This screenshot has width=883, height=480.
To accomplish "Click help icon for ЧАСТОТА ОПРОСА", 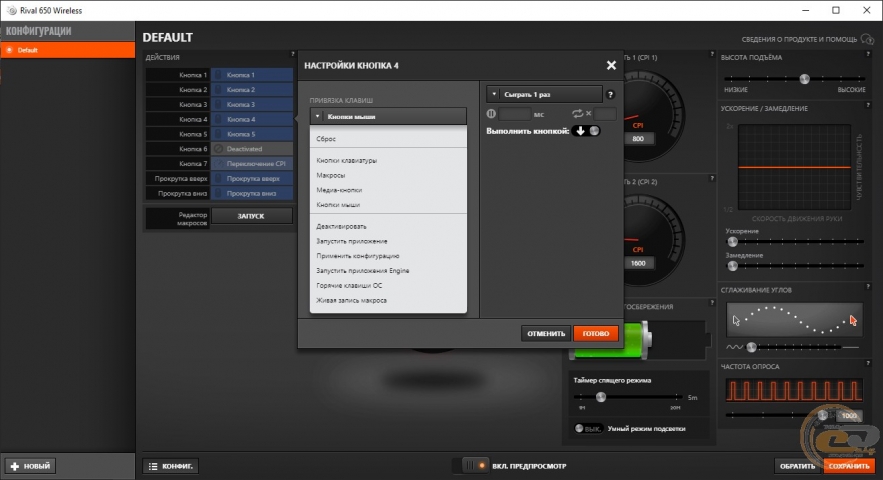I will 868,363.
